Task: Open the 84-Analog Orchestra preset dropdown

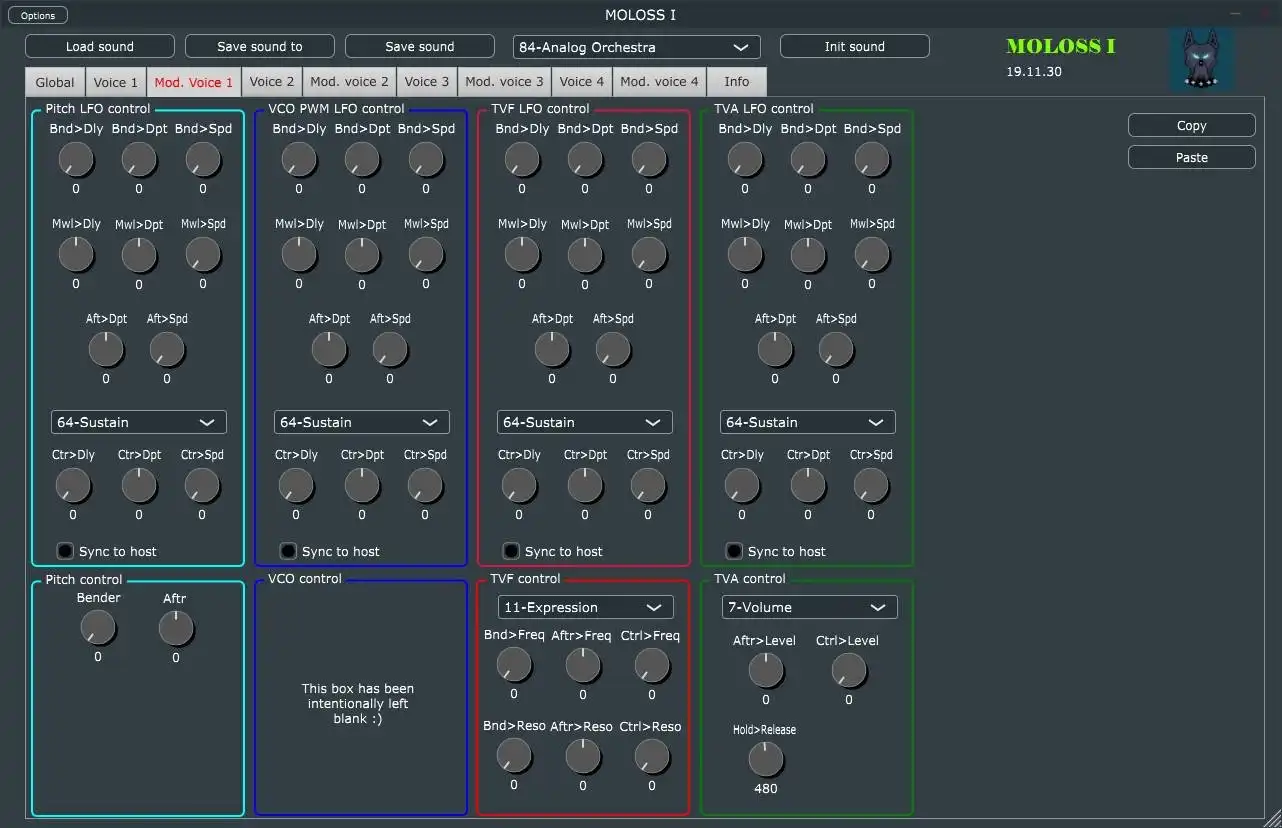Action: pyautogui.click(x=636, y=47)
